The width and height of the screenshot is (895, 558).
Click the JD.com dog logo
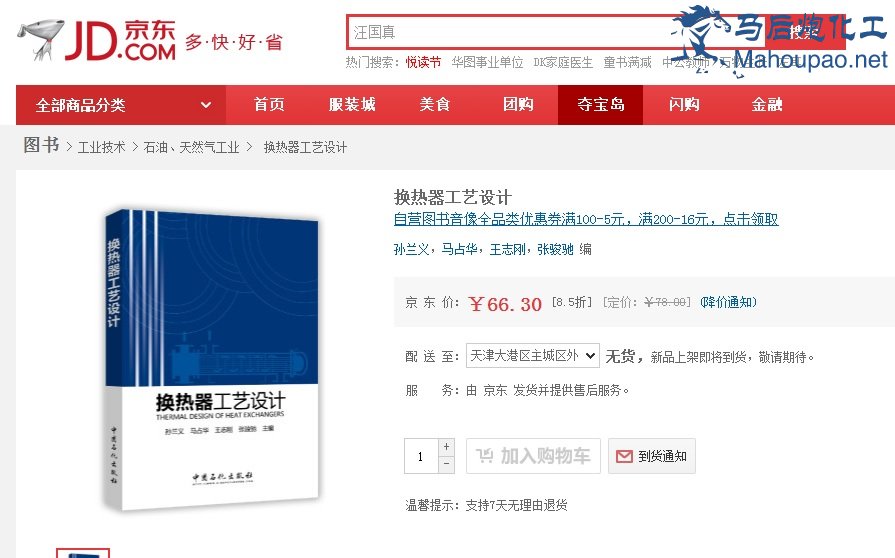coord(42,40)
